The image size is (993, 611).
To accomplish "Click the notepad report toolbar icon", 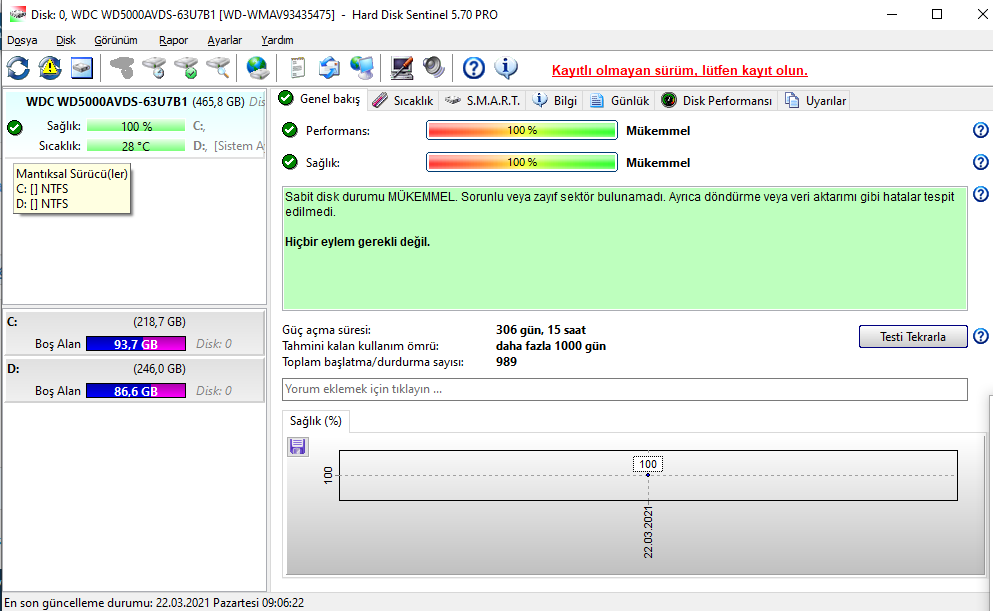I will (x=297, y=68).
